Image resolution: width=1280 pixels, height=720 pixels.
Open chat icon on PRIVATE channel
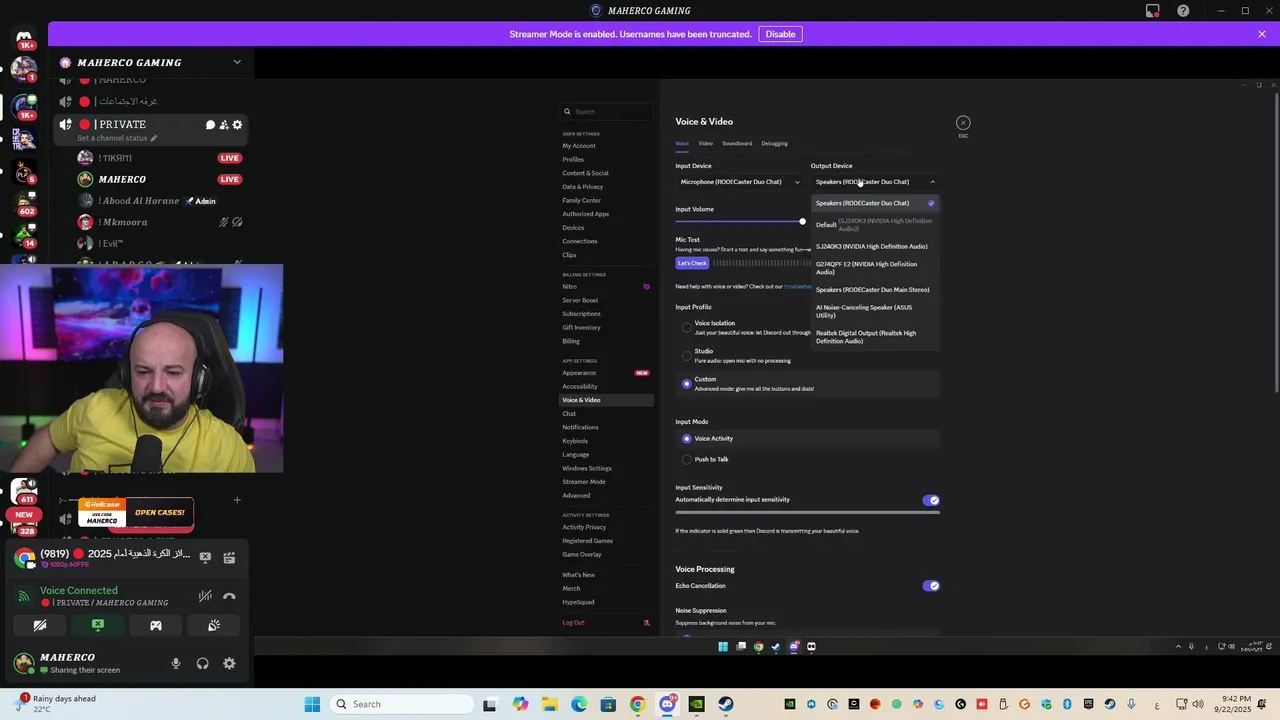pyautogui.click(x=210, y=125)
